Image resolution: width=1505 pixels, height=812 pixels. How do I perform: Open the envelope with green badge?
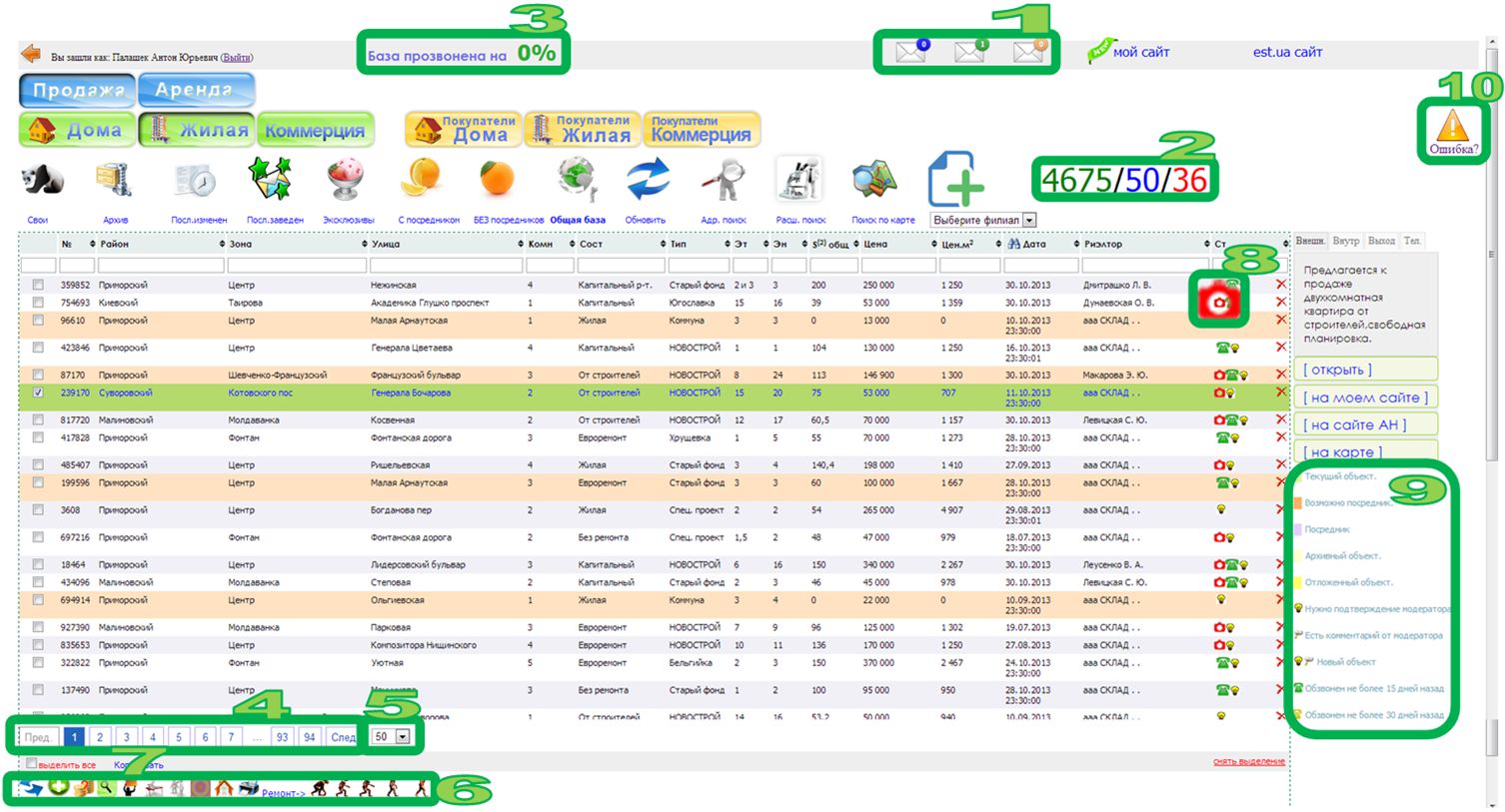[970, 51]
